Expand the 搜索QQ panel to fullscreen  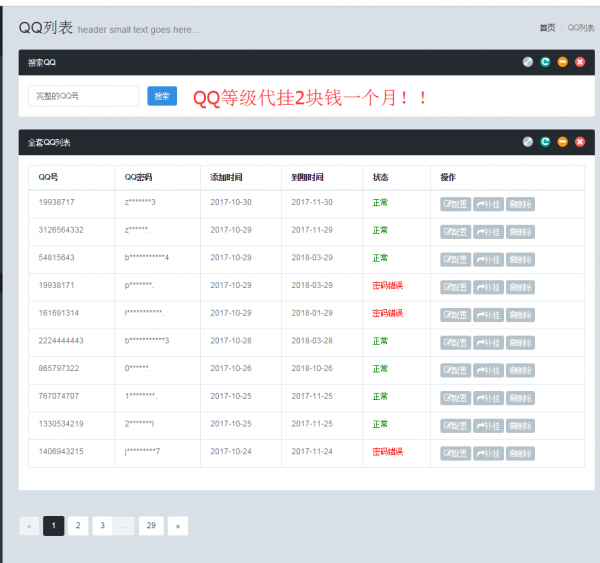point(528,62)
